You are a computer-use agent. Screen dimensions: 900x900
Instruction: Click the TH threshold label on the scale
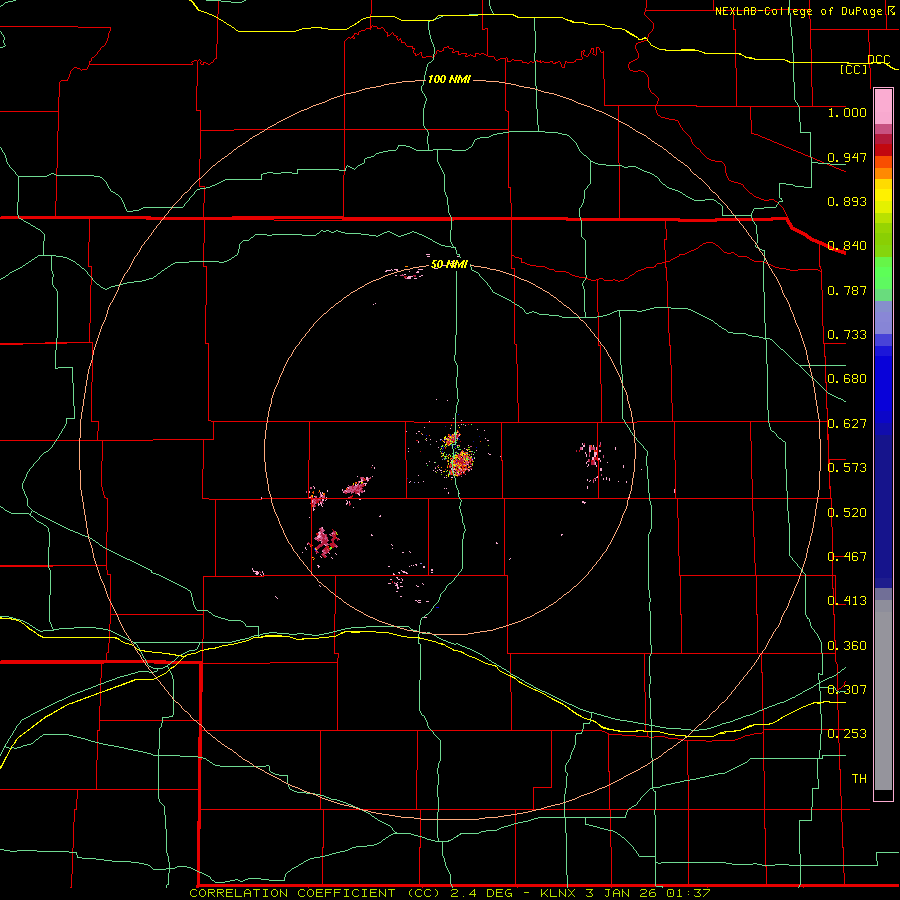[x=859, y=778]
